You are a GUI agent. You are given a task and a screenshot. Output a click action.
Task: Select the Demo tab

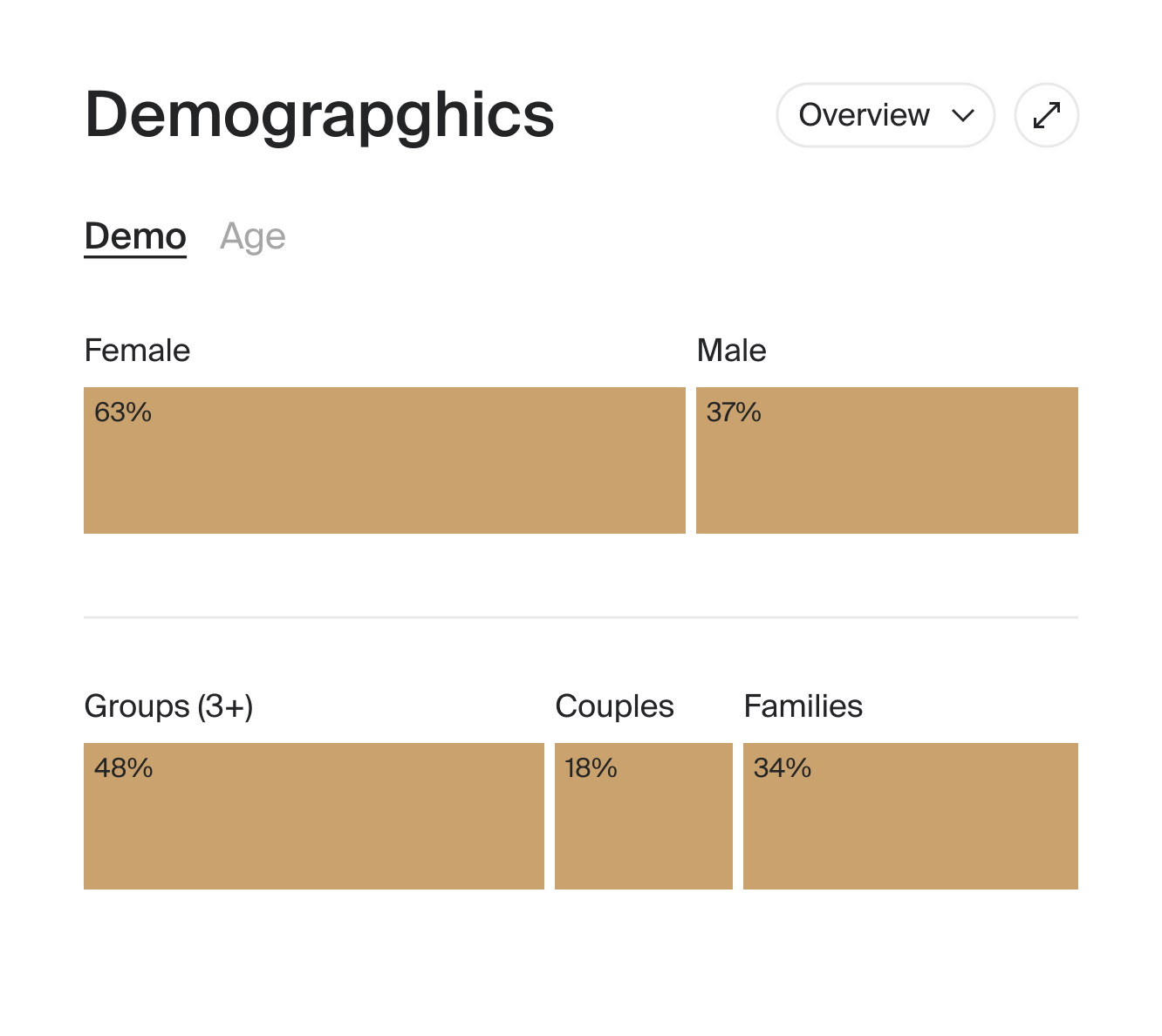(x=135, y=235)
